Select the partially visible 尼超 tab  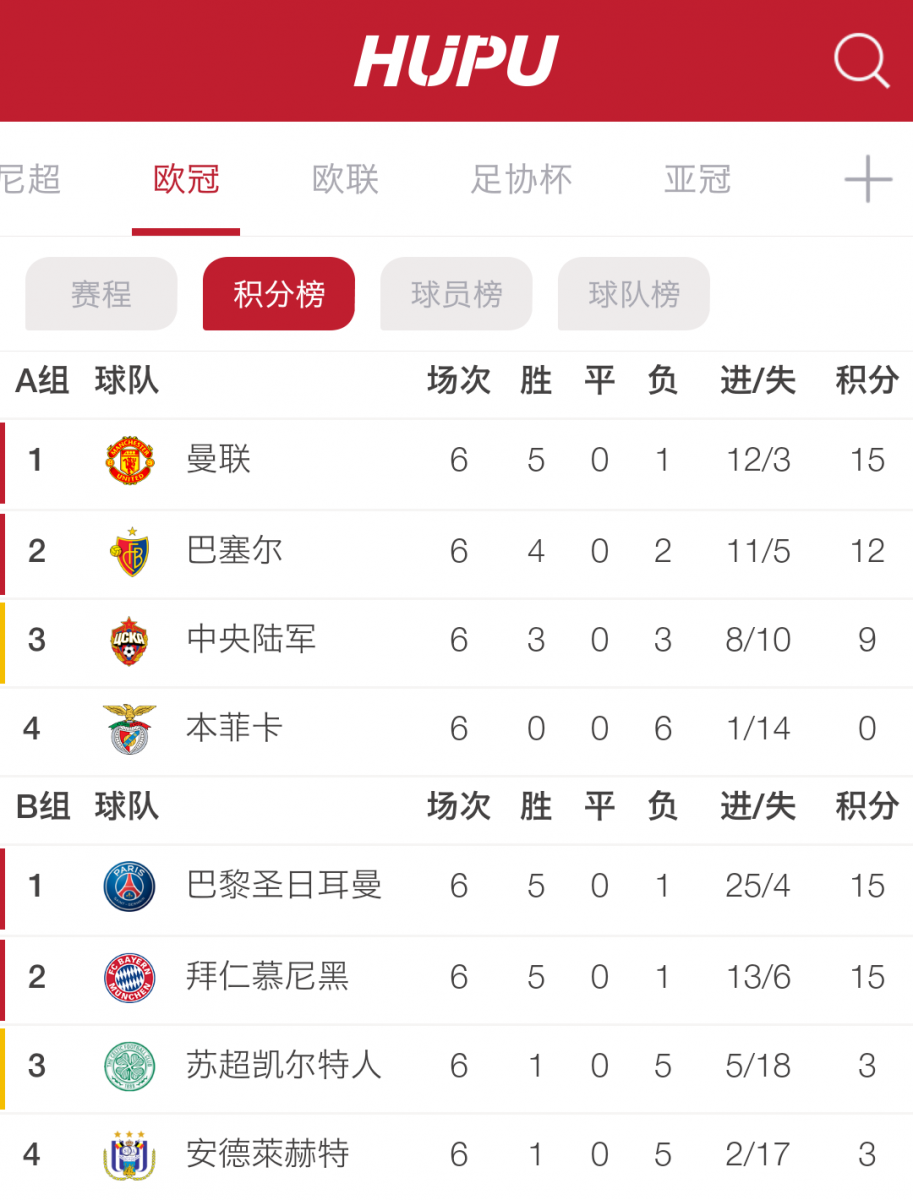click(30, 180)
